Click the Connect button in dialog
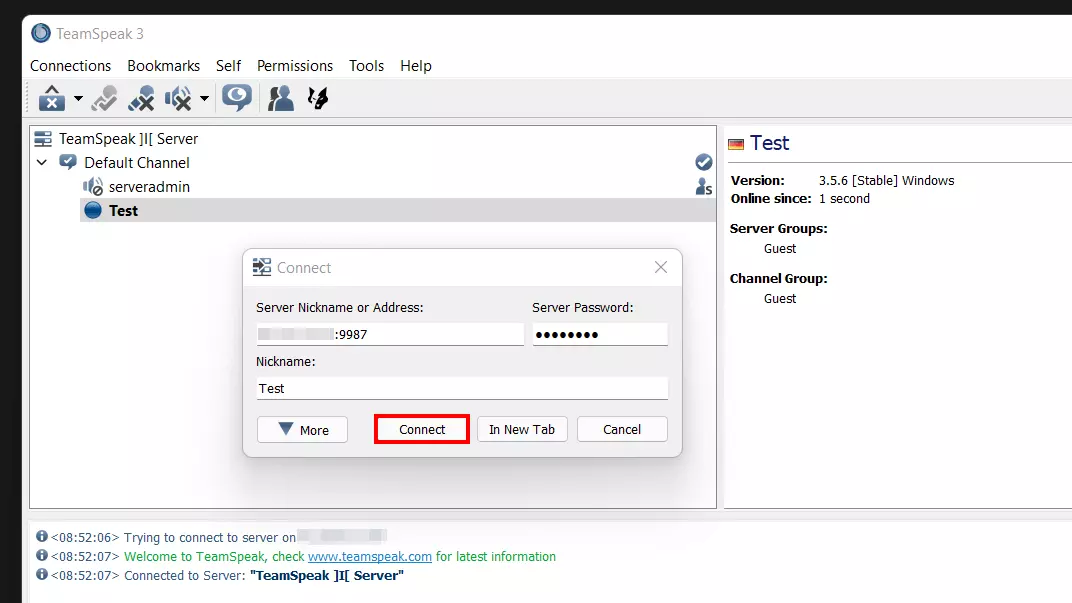Screen dimensions: 1072x603 point(422,429)
